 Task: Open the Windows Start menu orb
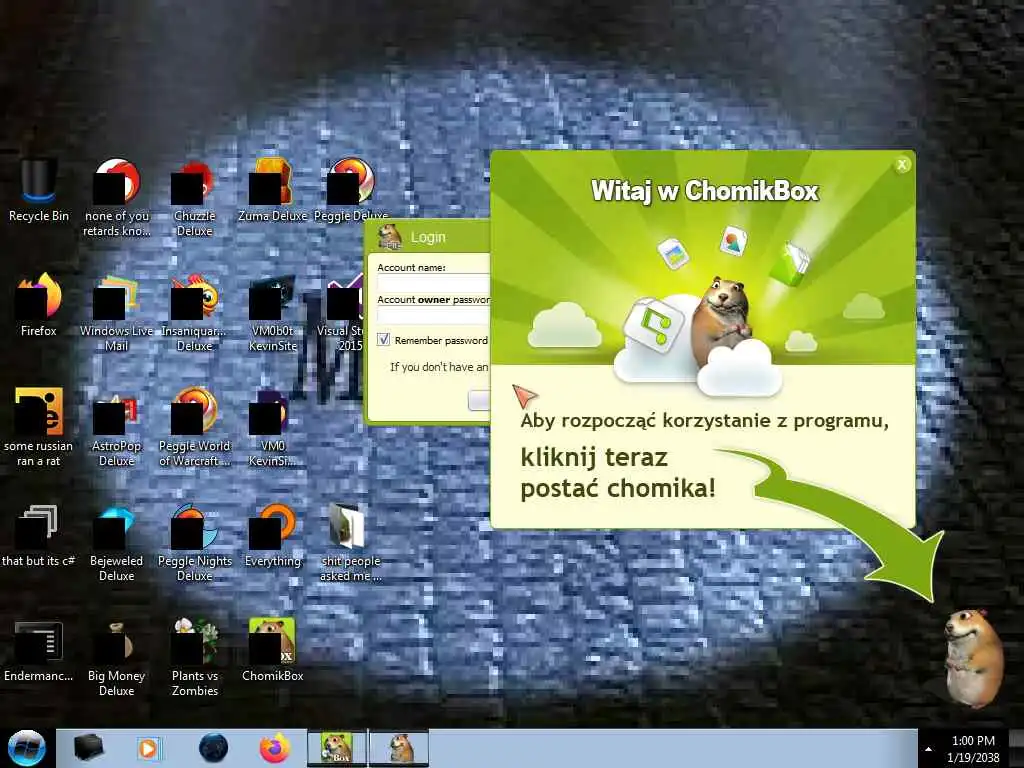point(26,748)
